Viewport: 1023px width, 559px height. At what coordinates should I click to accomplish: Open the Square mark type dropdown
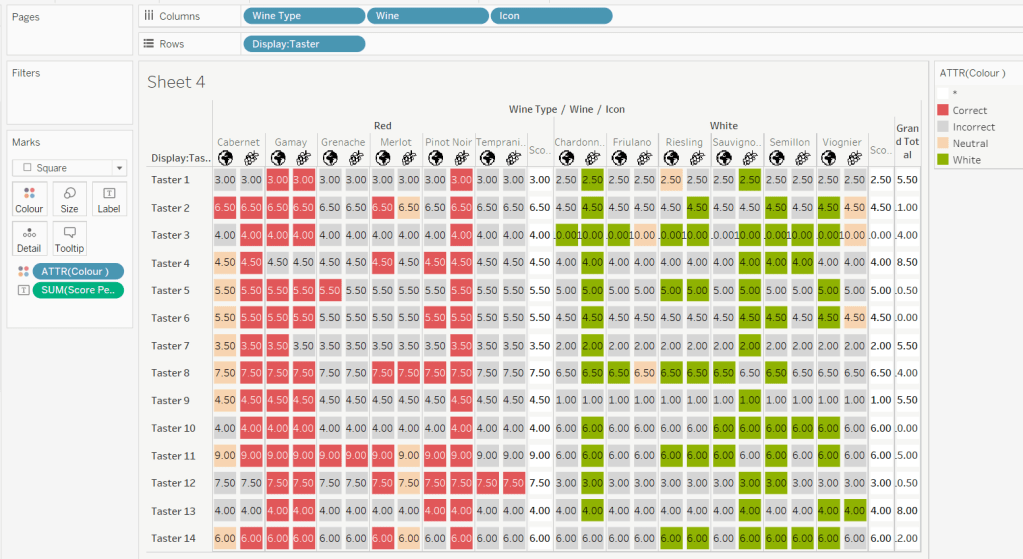69,168
